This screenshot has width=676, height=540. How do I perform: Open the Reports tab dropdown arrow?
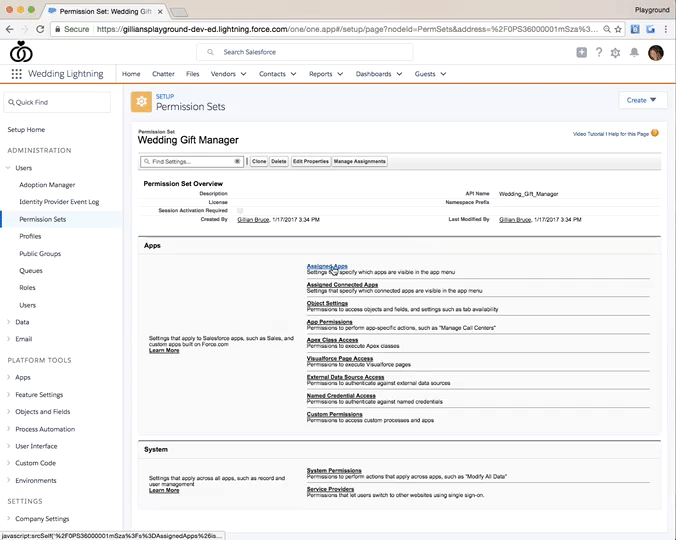[x=340, y=74]
